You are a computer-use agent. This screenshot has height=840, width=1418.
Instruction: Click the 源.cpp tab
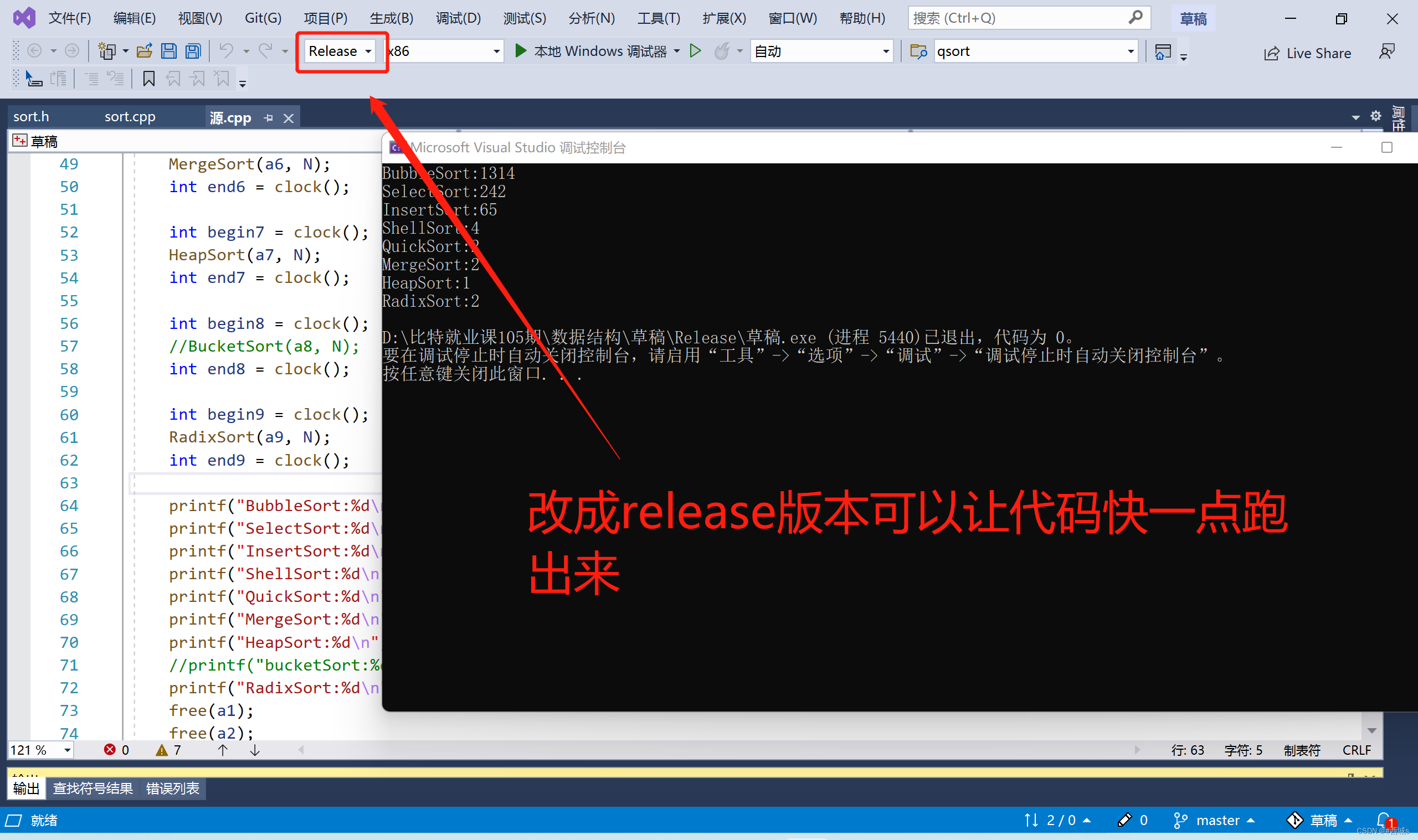click(x=230, y=118)
